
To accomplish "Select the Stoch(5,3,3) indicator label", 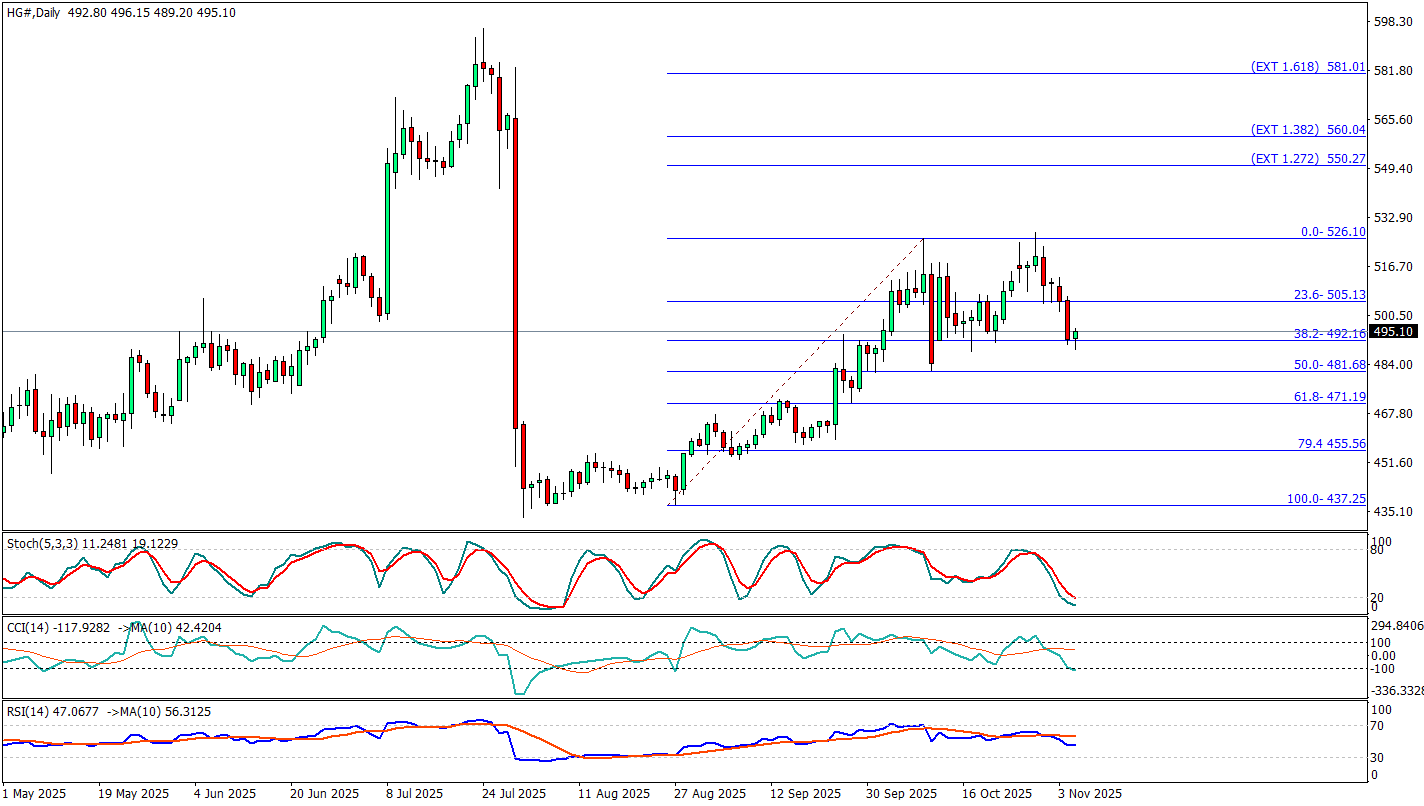I will (x=39, y=543).
